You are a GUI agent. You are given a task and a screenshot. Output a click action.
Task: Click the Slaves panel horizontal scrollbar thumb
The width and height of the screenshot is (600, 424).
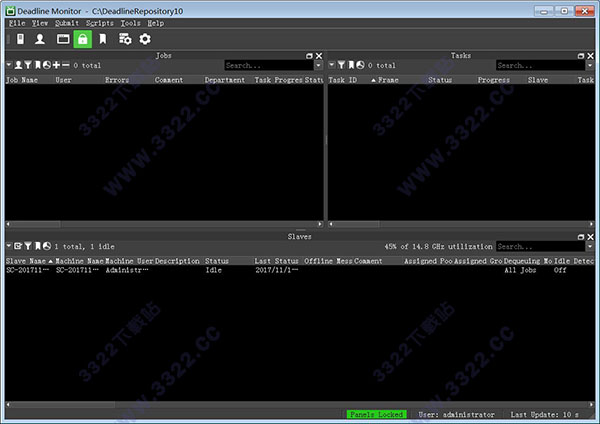pos(62,404)
